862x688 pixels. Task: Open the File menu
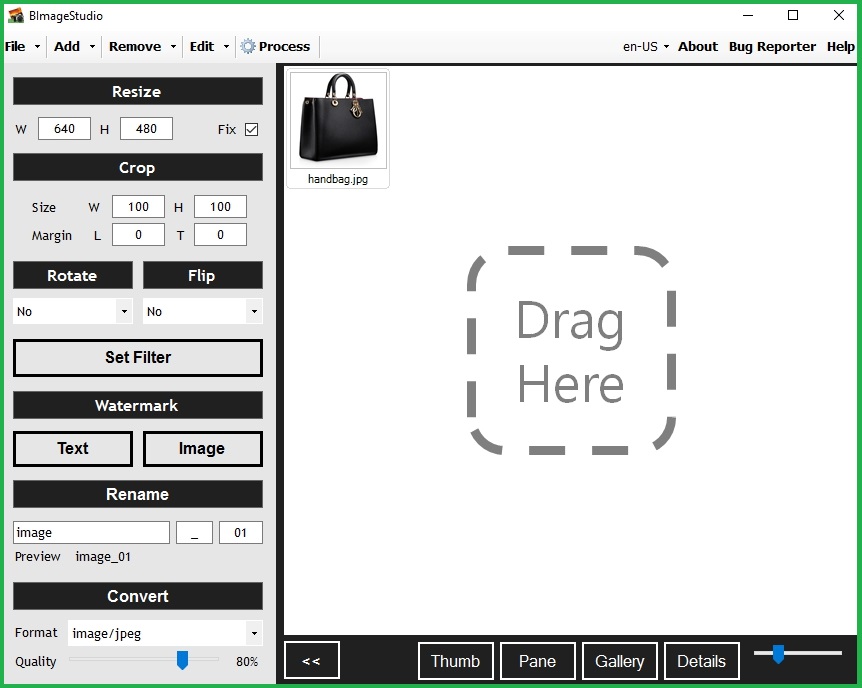click(x=15, y=46)
